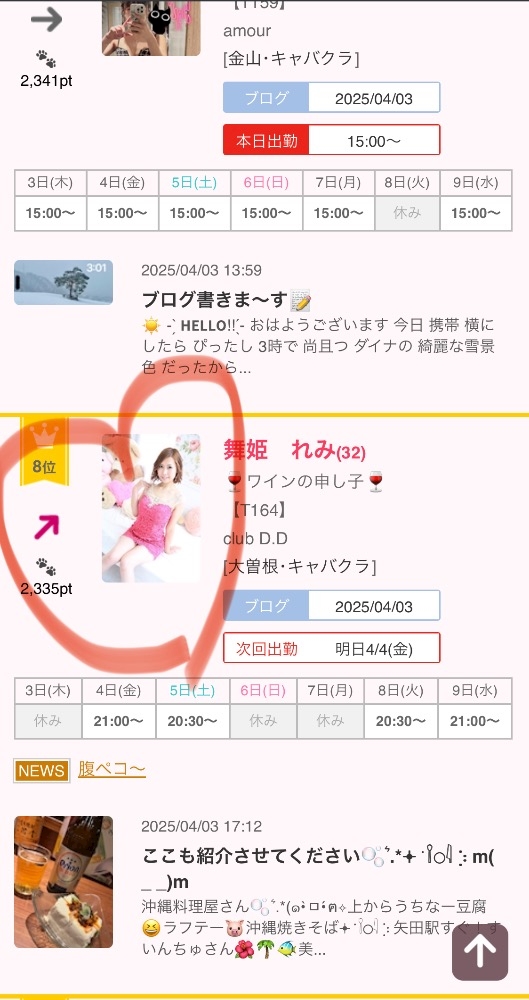The height and width of the screenshot is (1000, 529).
Task: Open amour cast's selfie thumbnail
Action: pos(151,27)
